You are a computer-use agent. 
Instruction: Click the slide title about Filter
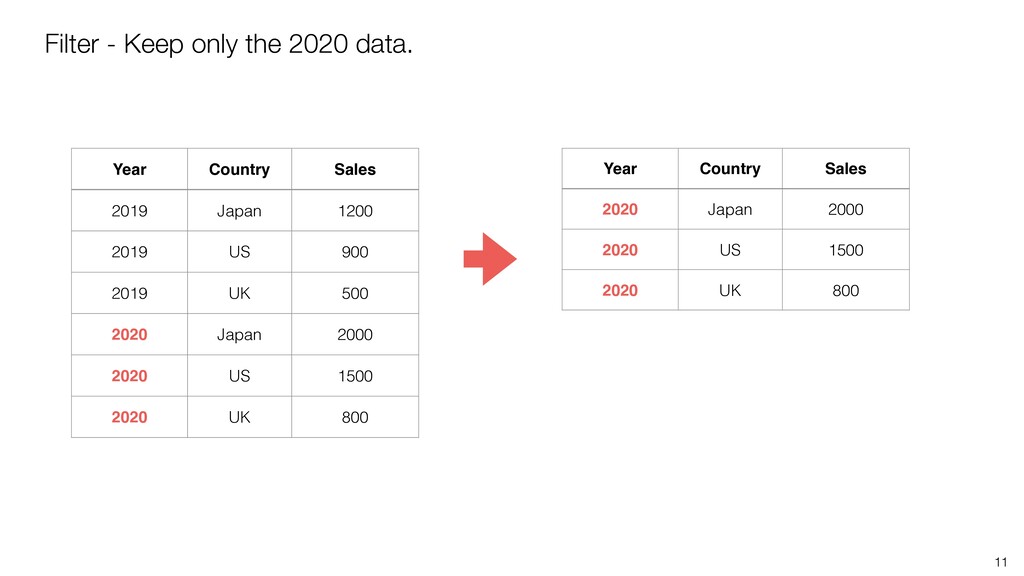[x=229, y=44]
